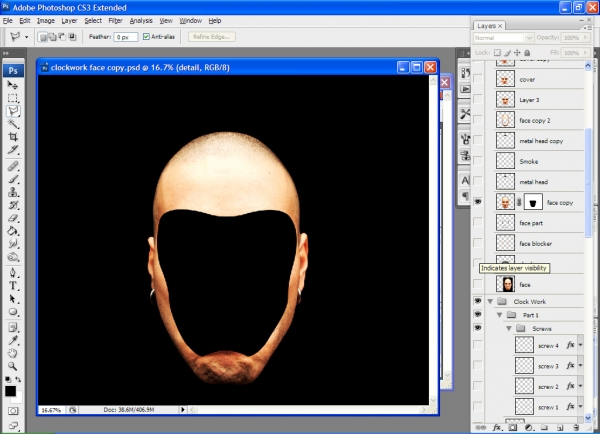Select the Magic Wand tool

tap(13, 124)
